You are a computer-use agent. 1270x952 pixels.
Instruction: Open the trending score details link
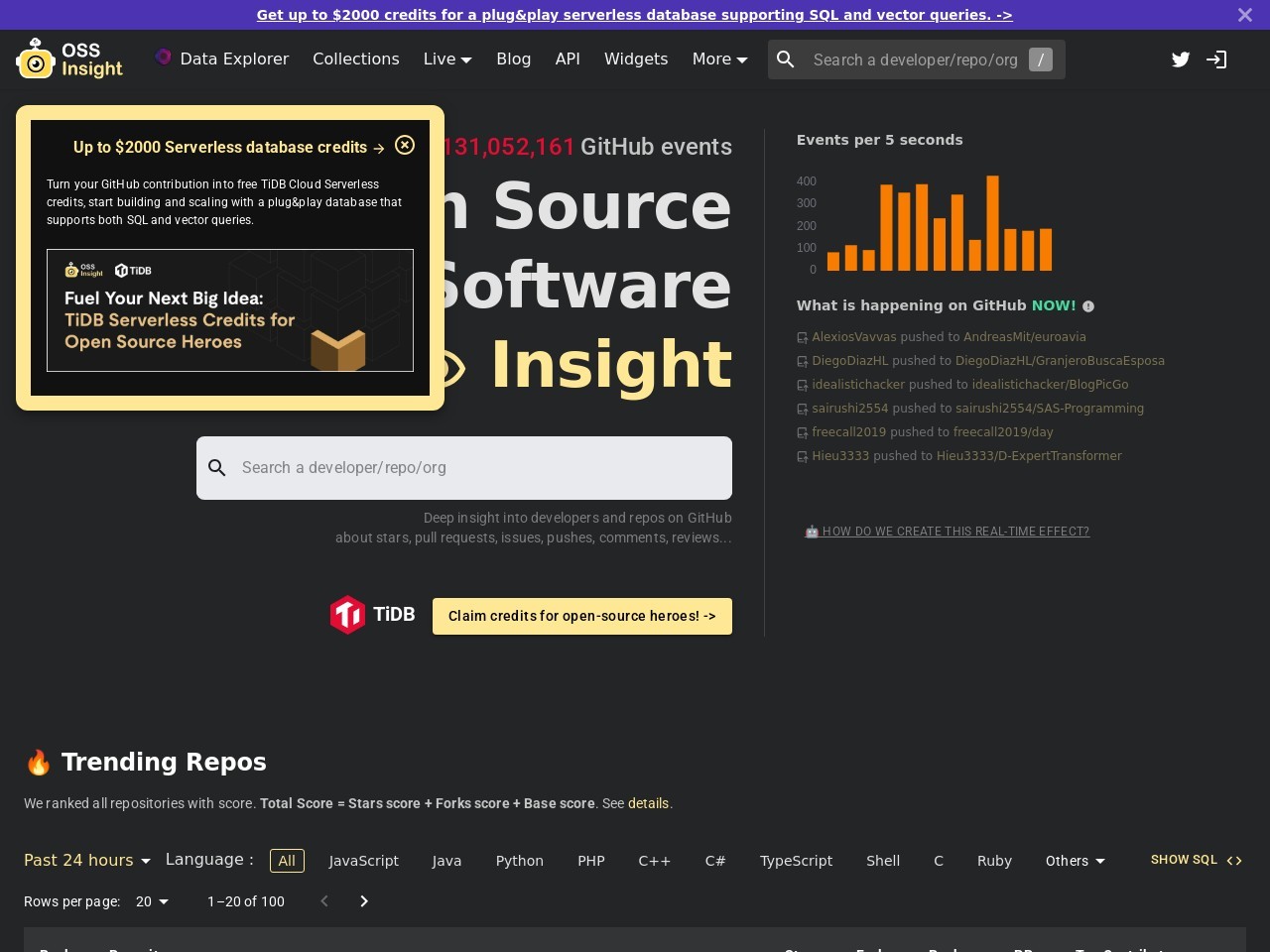coord(649,803)
